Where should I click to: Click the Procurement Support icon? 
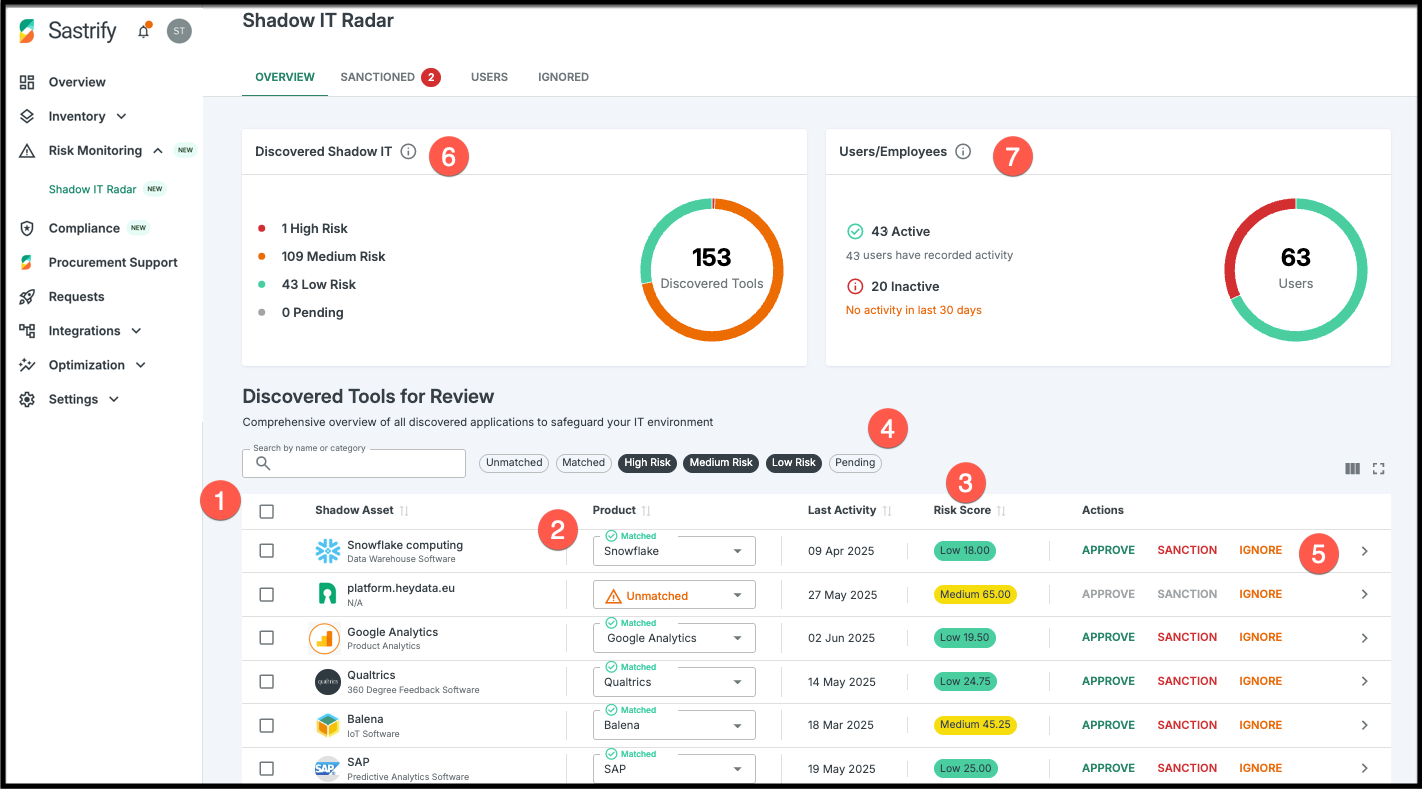(27, 262)
